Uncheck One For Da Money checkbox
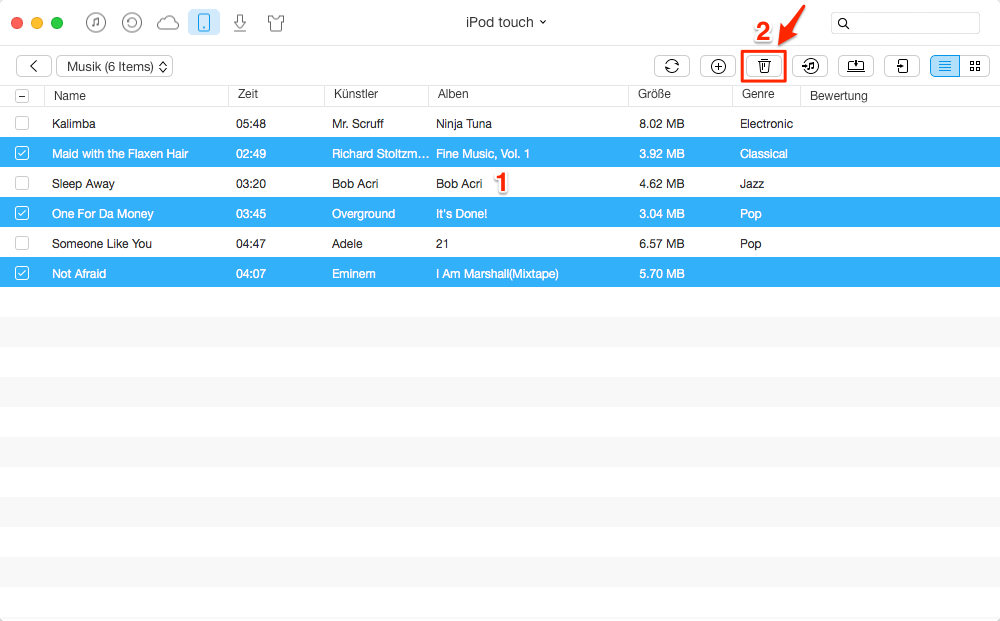Screen dimensions: 1000x621 22,213
